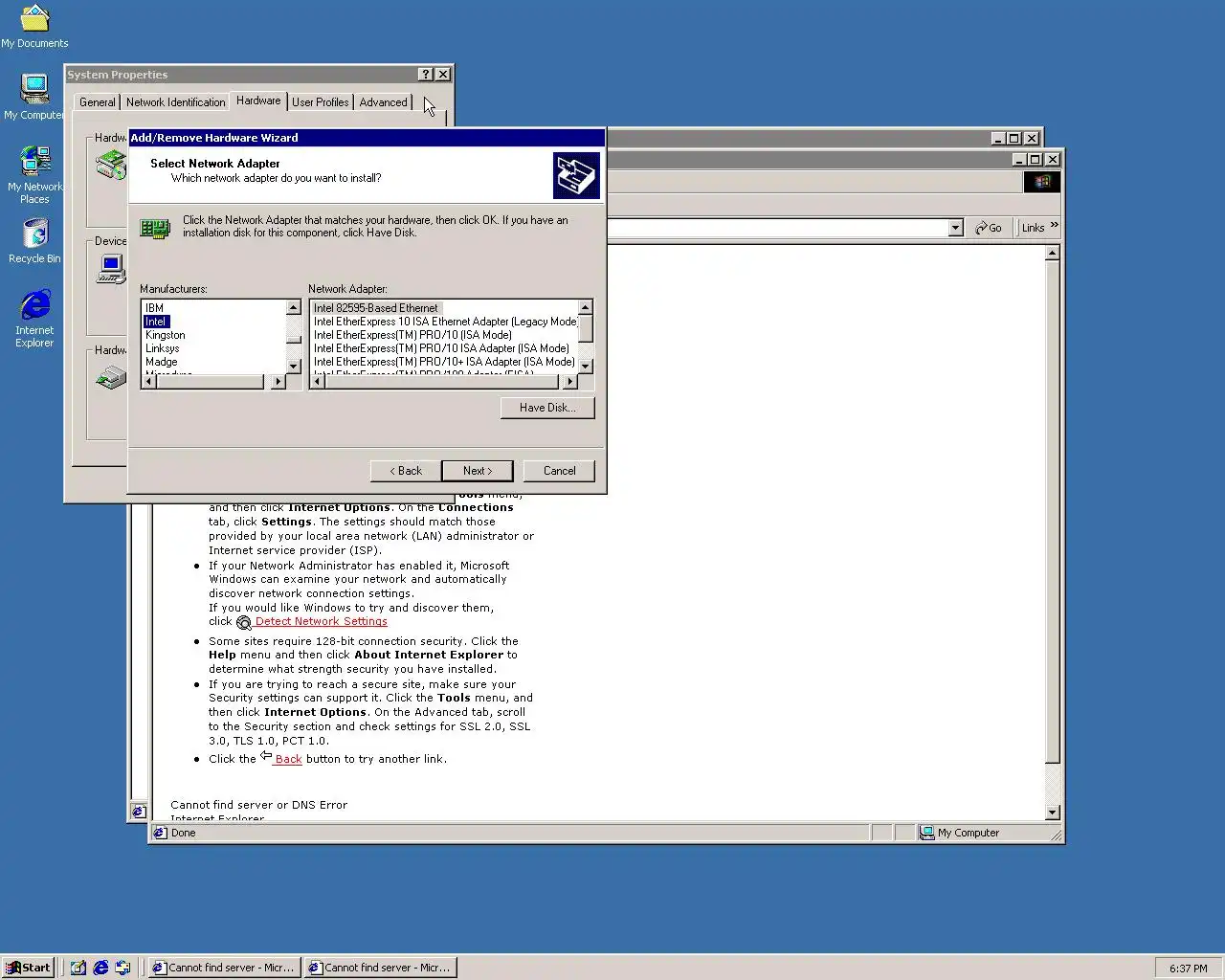Viewport: 1225px width, 980px height.
Task: Select Intel 82595-Based Ethernet adapter
Action: tap(376, 308)
